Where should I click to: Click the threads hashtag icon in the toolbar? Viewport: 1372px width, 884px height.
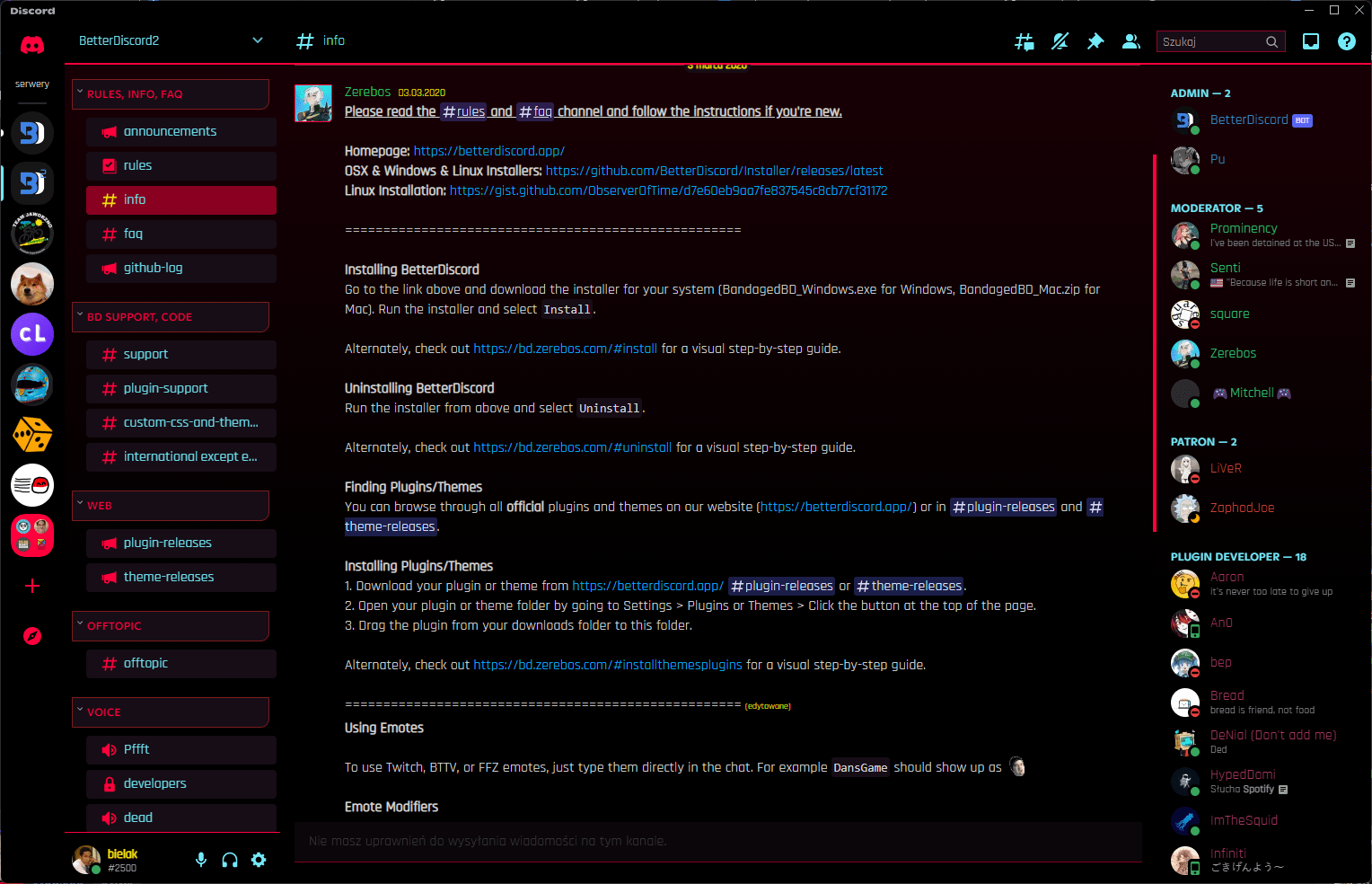(x=1024, y=41)
